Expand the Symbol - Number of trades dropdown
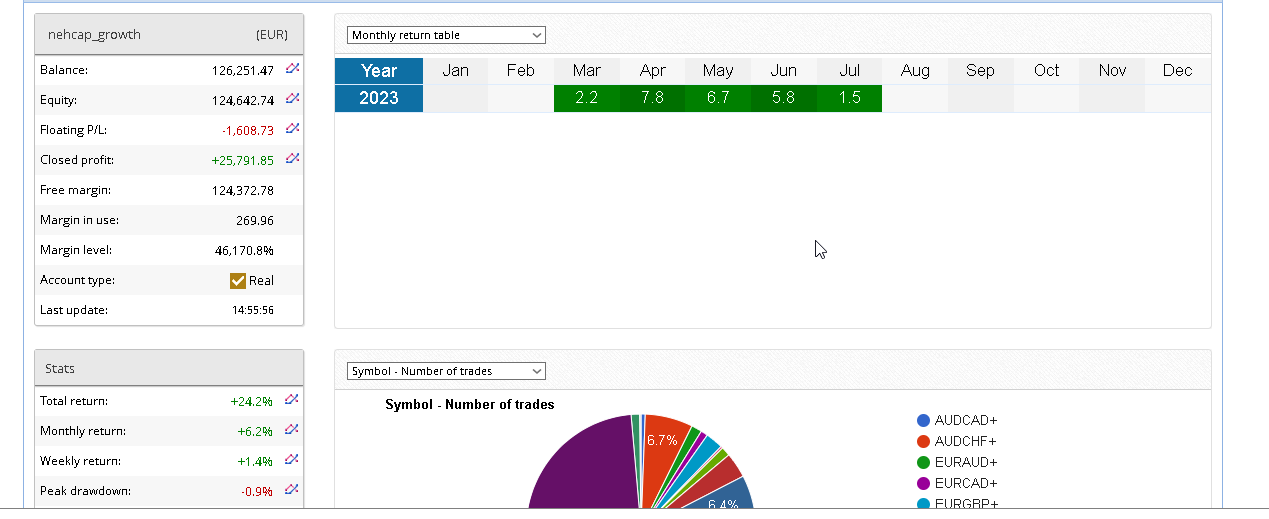Screen dimensions: 1269x519 coord(446,371)
